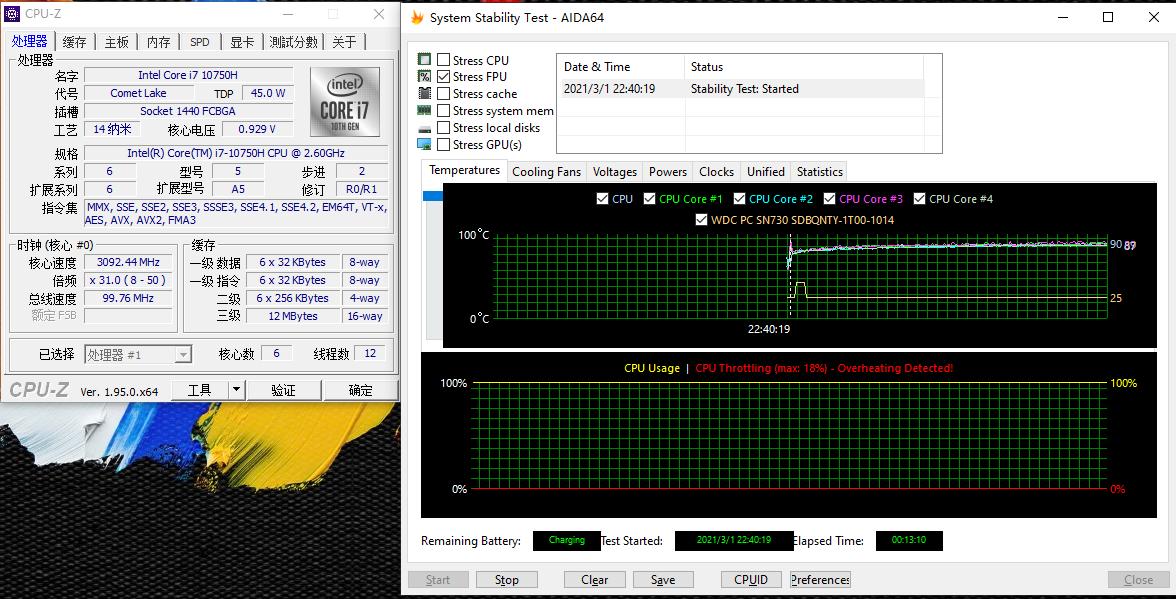This screenshot has height=599, width=1176.
Task: Click the Intel Core i7 logo badge
Action: pyautogui.click(x=344, y=102)
